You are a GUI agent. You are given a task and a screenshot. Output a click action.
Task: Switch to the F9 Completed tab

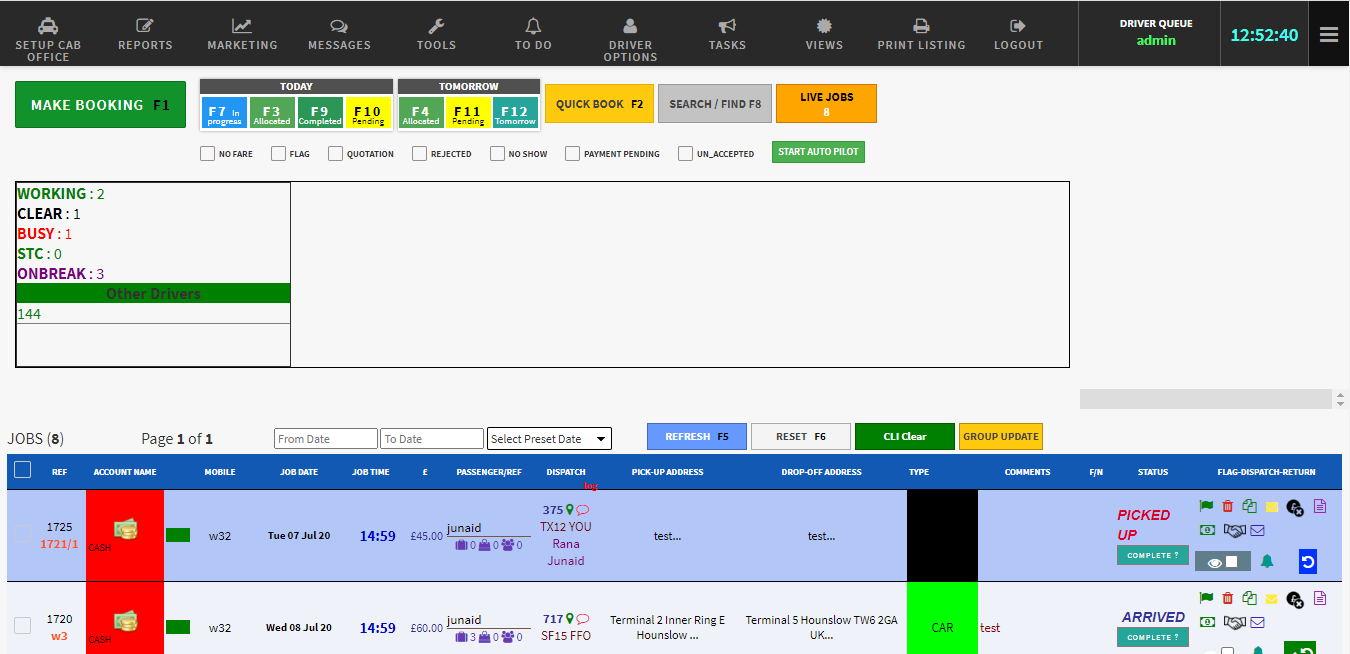(x=320, y=113)
